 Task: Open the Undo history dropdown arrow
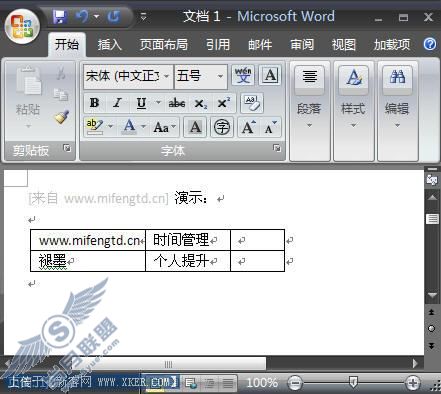click(96, 16)
